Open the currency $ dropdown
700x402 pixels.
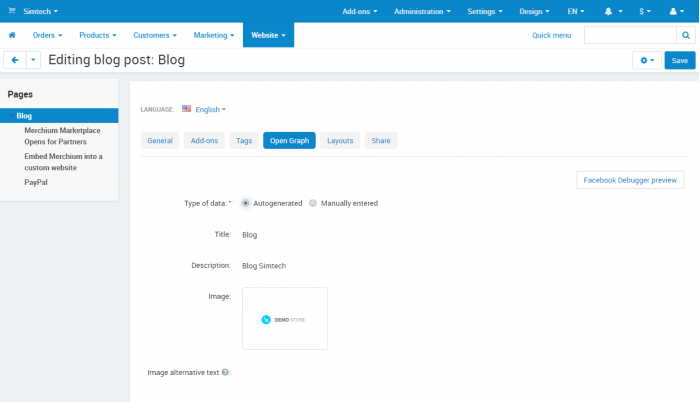(x=645, y=11)
